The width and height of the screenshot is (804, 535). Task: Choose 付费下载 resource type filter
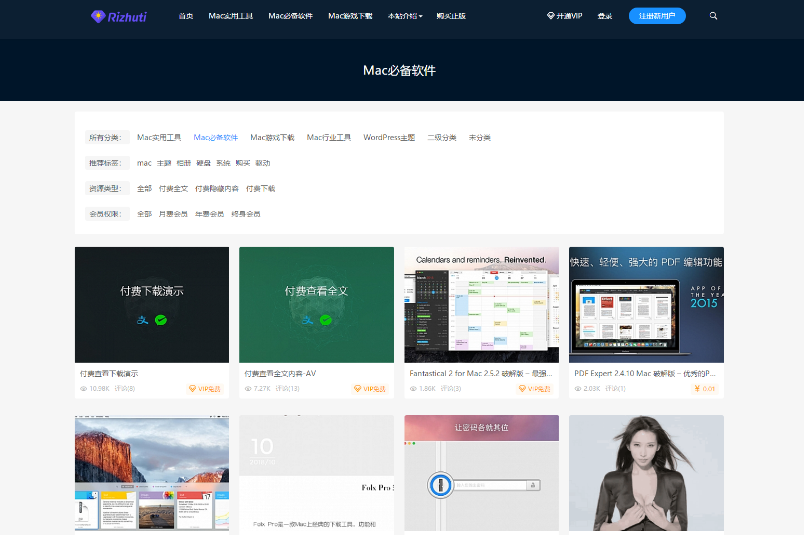coord(260,188)
